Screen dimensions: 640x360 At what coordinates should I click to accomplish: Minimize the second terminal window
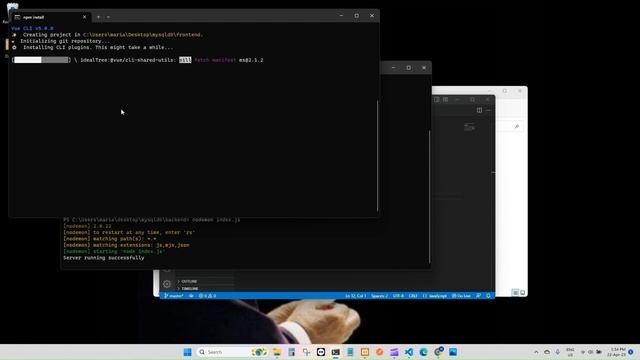(x=393, y=68)
